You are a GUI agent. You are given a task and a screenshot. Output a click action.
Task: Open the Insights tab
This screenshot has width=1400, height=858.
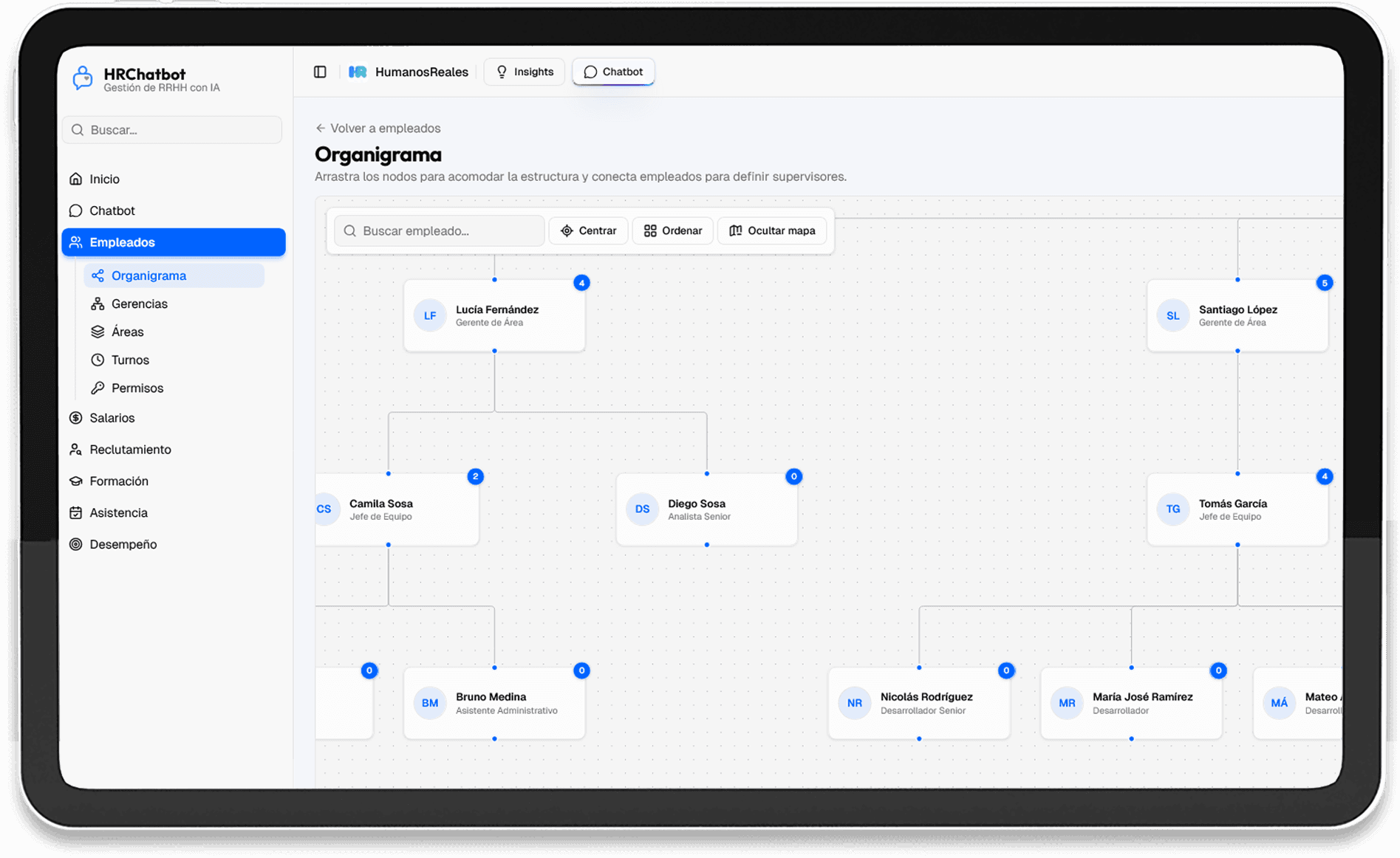pyautogui.click(x=525, y=72)
